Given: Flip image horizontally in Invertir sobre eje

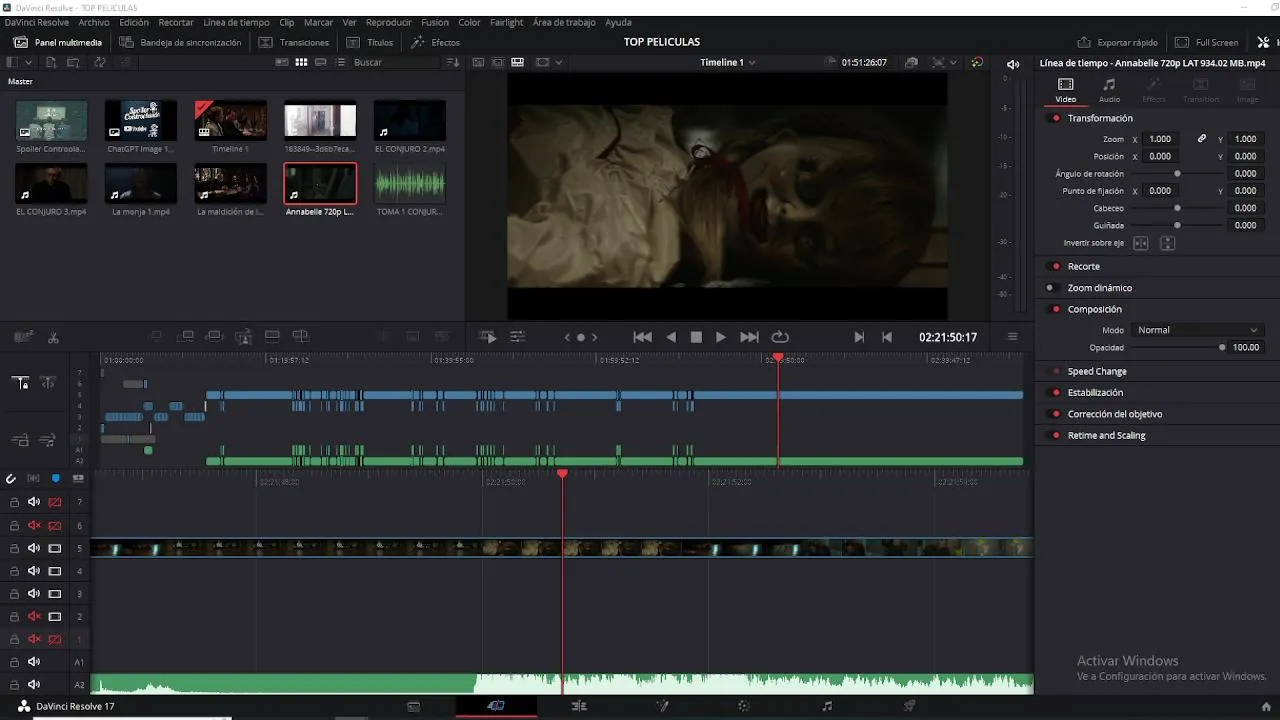Looking at the screenshot, I should tap(1140, 243).
